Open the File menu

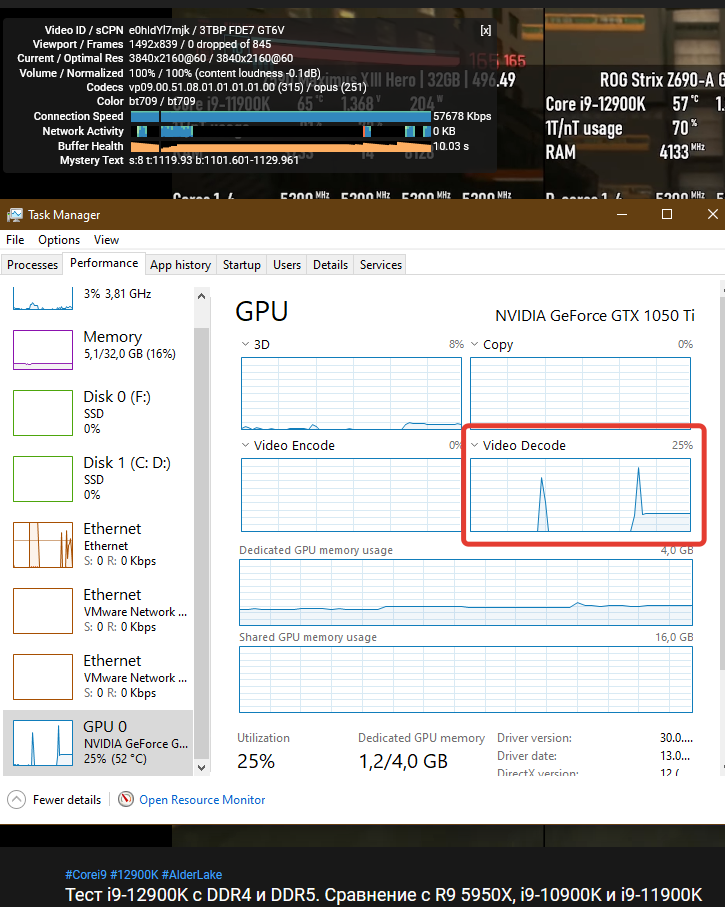pyautogui.click(x=15, y=239)
